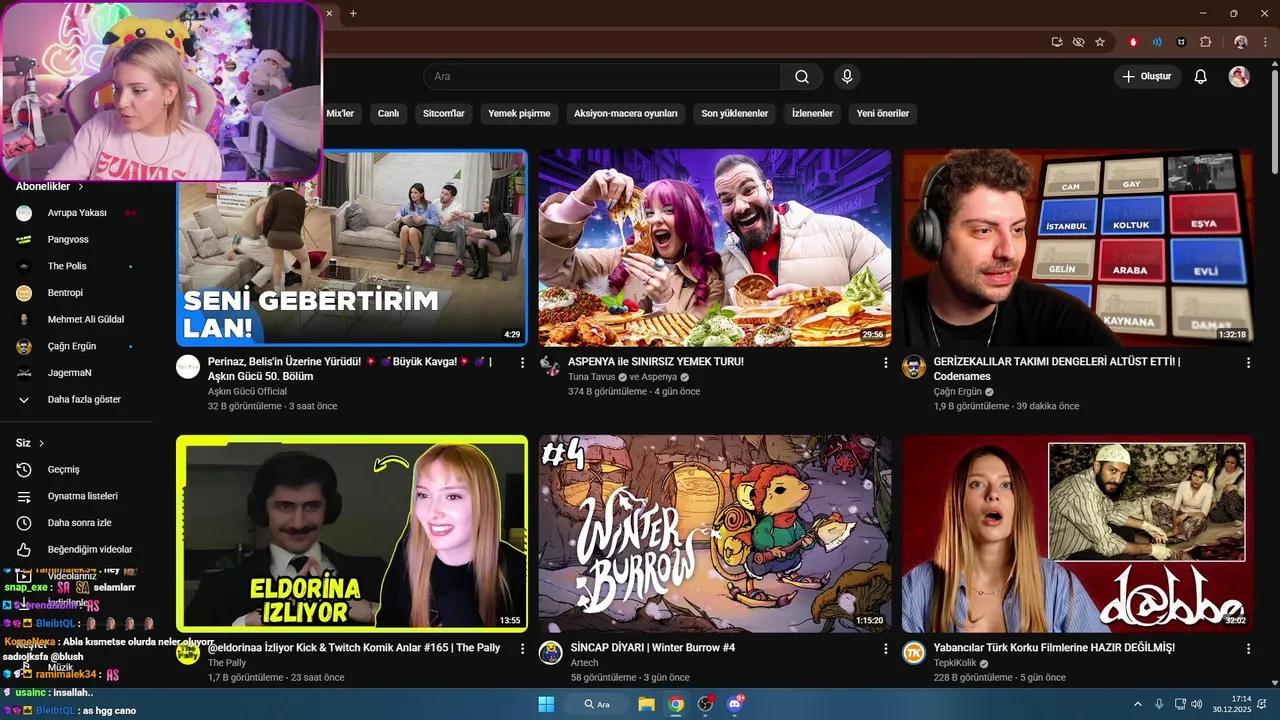This screenshot has height=720, width=1280.
Task: Click the crossed-out eye icon in address bar
Action: pyautogui.click(x=1078, y=42)
